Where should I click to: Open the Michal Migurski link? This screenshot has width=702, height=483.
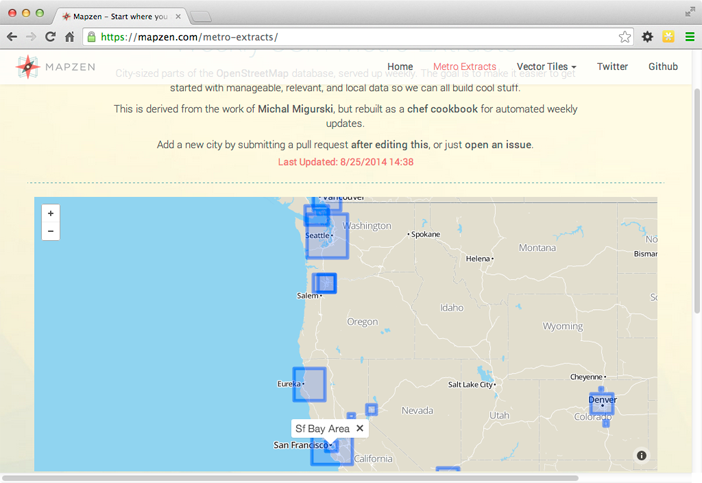tap(295, 109)
